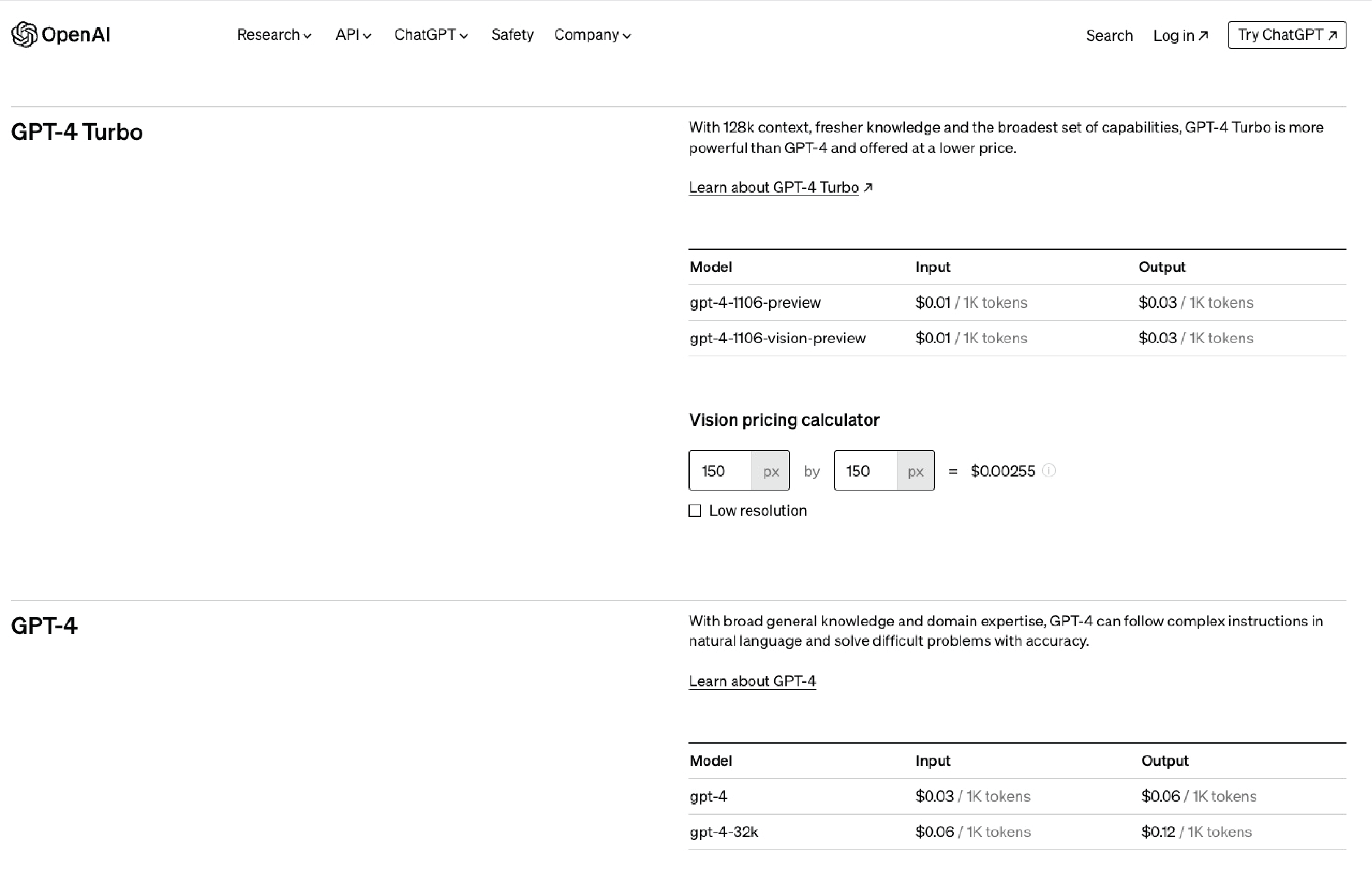Open the Company dropdown
Viewport: 1372px width, 872px height.
(x=592, y=35)
